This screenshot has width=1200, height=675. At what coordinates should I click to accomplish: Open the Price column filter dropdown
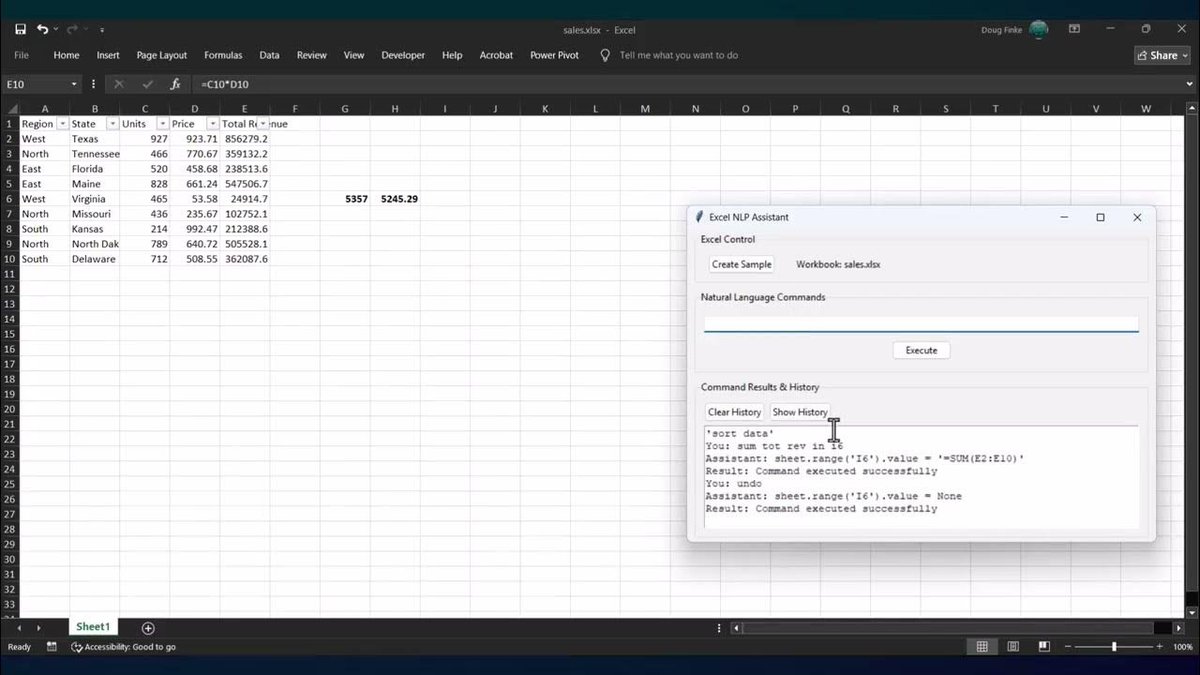212,124
